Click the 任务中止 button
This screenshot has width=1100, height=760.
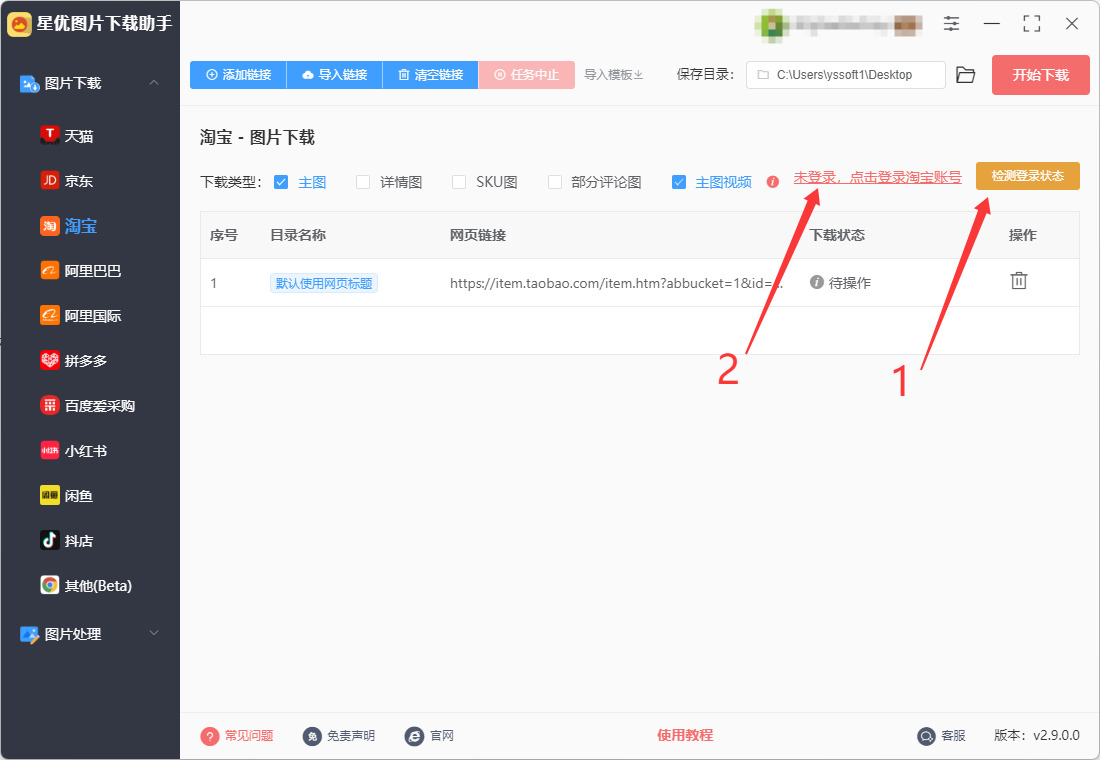526,74
